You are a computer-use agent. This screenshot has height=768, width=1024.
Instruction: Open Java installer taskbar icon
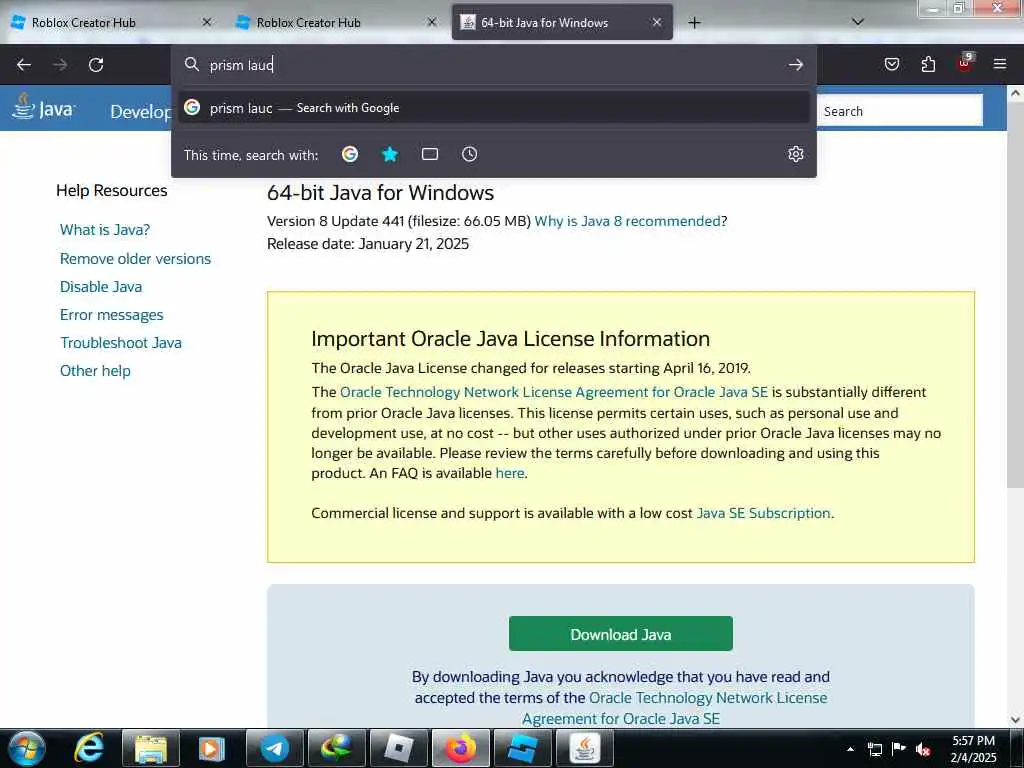584,748
